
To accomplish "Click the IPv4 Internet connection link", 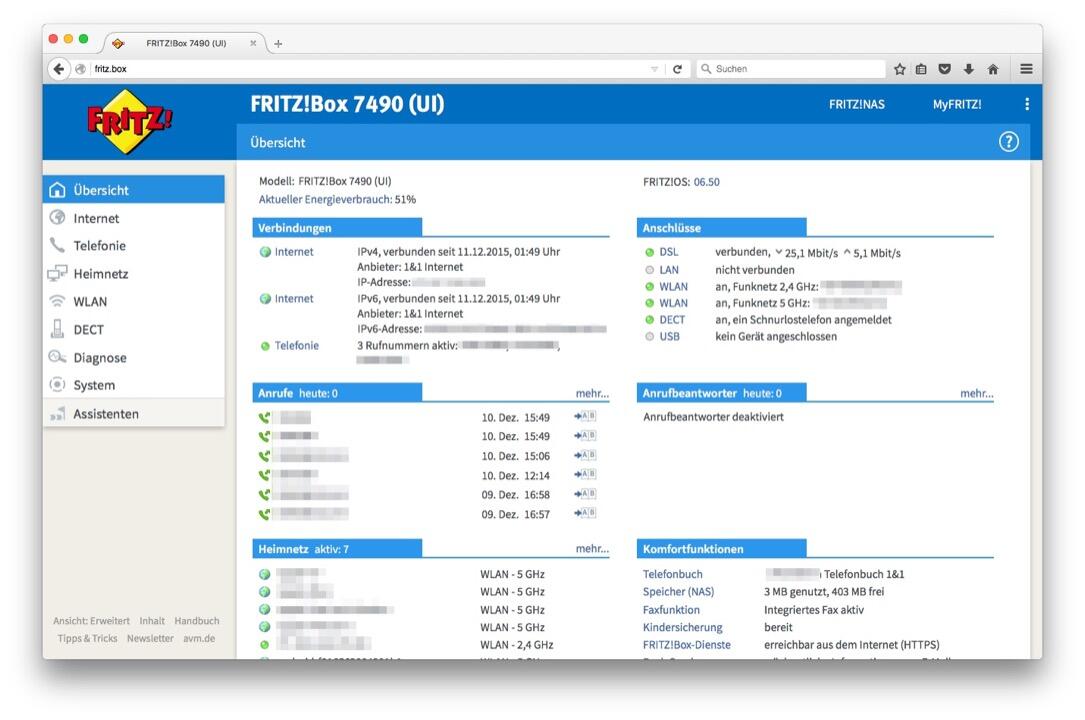I will pyautogui.click(x=294, y=252).
